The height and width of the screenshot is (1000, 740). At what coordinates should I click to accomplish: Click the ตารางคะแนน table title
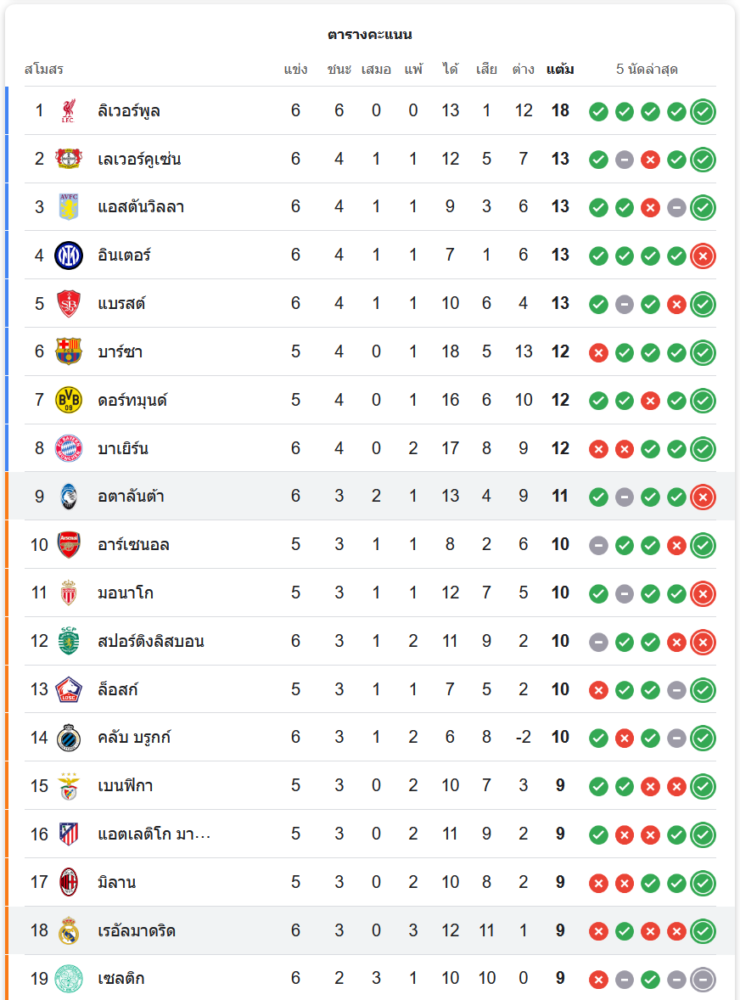tap(370, 35)
